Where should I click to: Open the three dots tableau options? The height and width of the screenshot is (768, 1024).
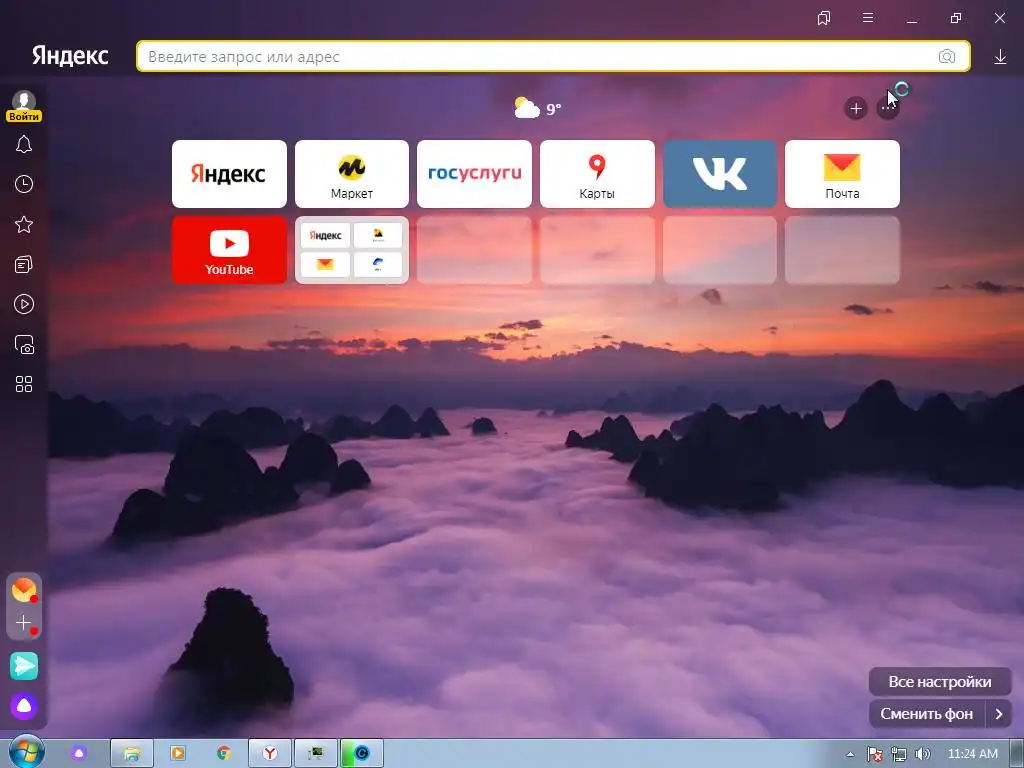(x=888, y=108)
